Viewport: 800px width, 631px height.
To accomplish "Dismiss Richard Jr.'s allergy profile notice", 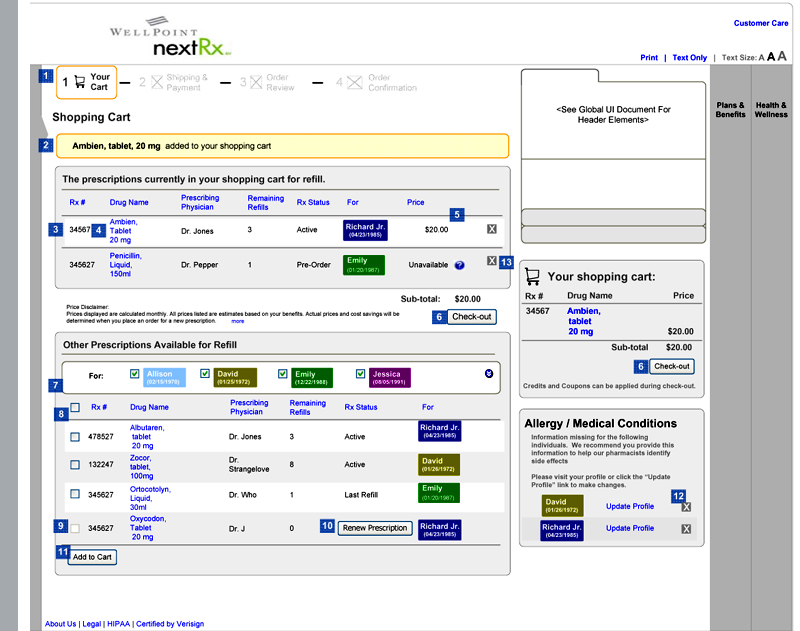I will [x=686, y=528].
